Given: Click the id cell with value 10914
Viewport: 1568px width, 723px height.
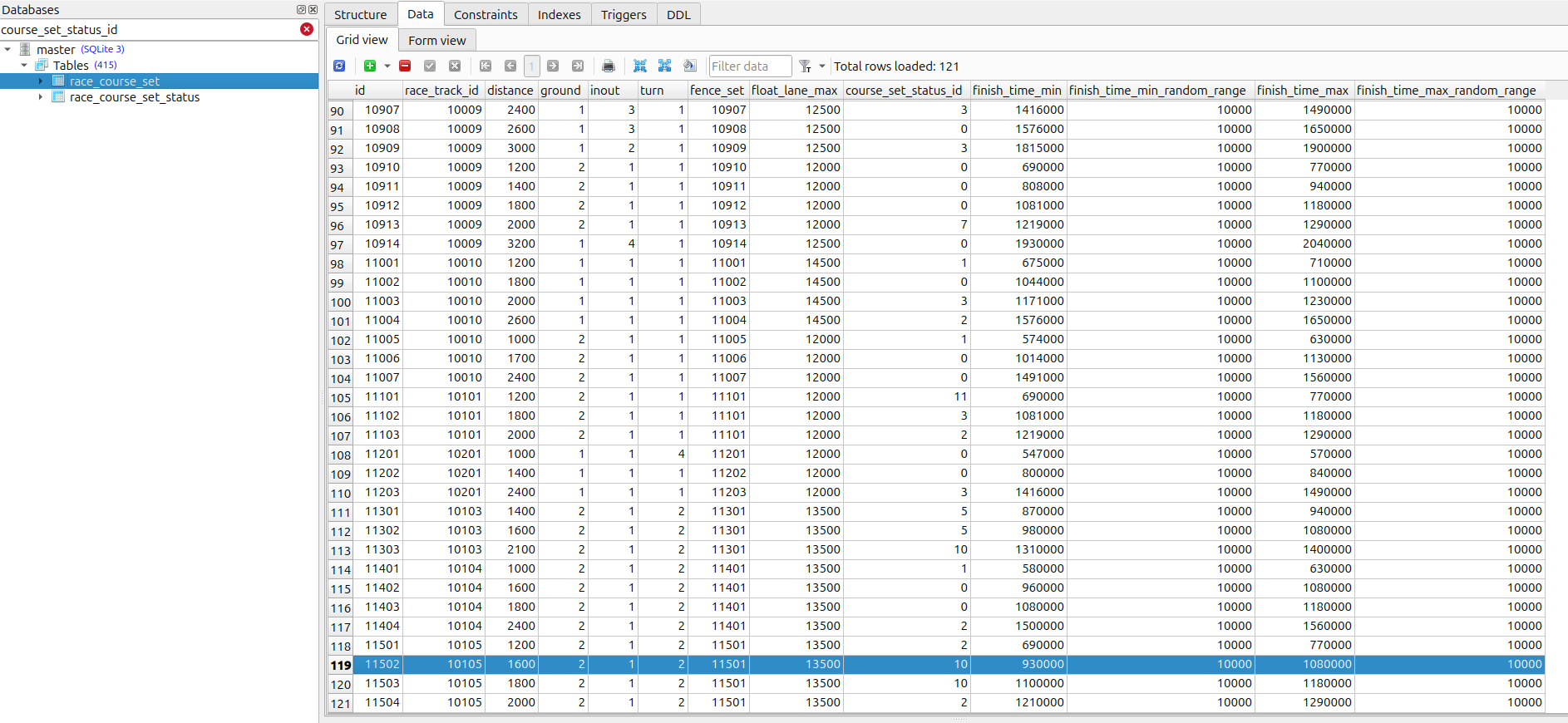Looking at the screenshot, I should (x=378, y=243).
